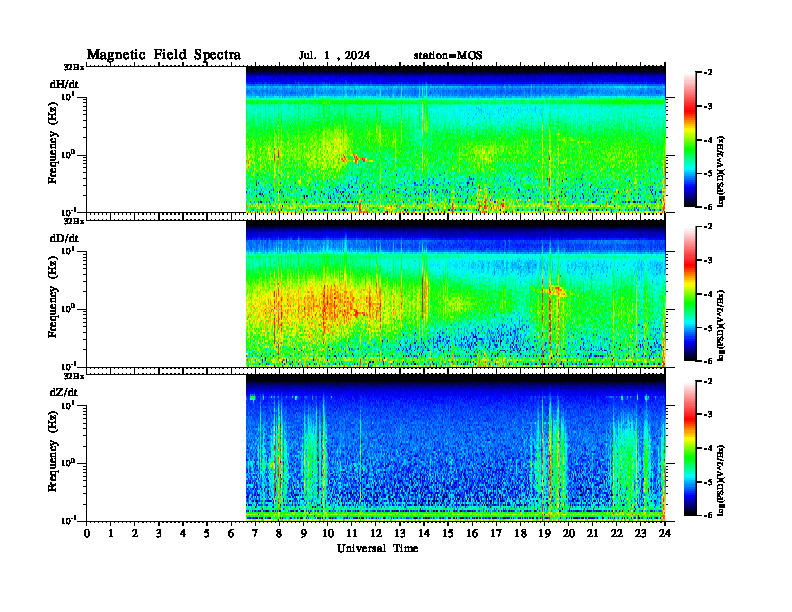Click log(PSD) label beside dZ/dt color bar
792x612 pixels.
[x=721, y=480]
